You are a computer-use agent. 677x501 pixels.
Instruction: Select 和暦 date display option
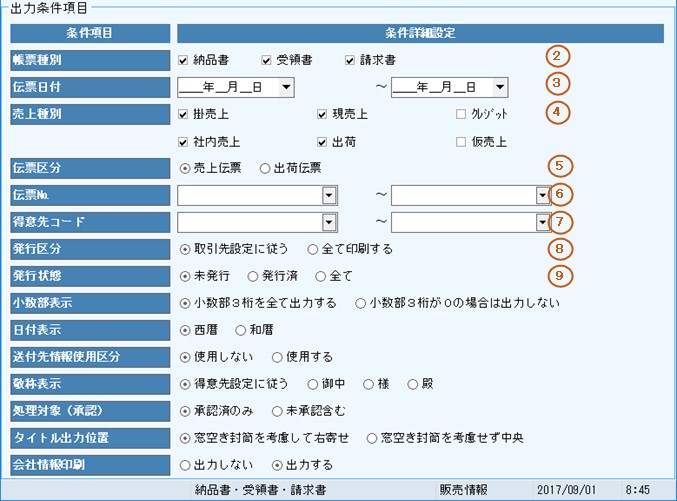[x=241, y=329]
